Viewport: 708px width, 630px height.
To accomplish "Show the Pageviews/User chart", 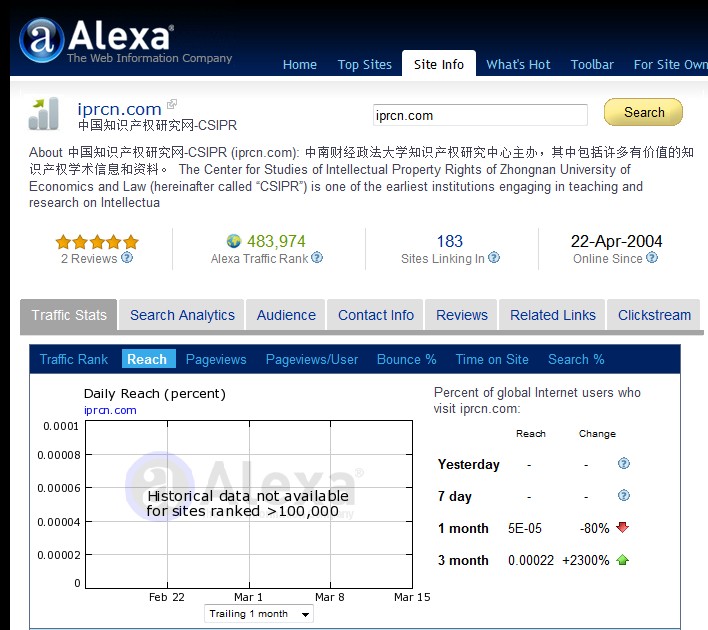I will [x=312, y=359].
